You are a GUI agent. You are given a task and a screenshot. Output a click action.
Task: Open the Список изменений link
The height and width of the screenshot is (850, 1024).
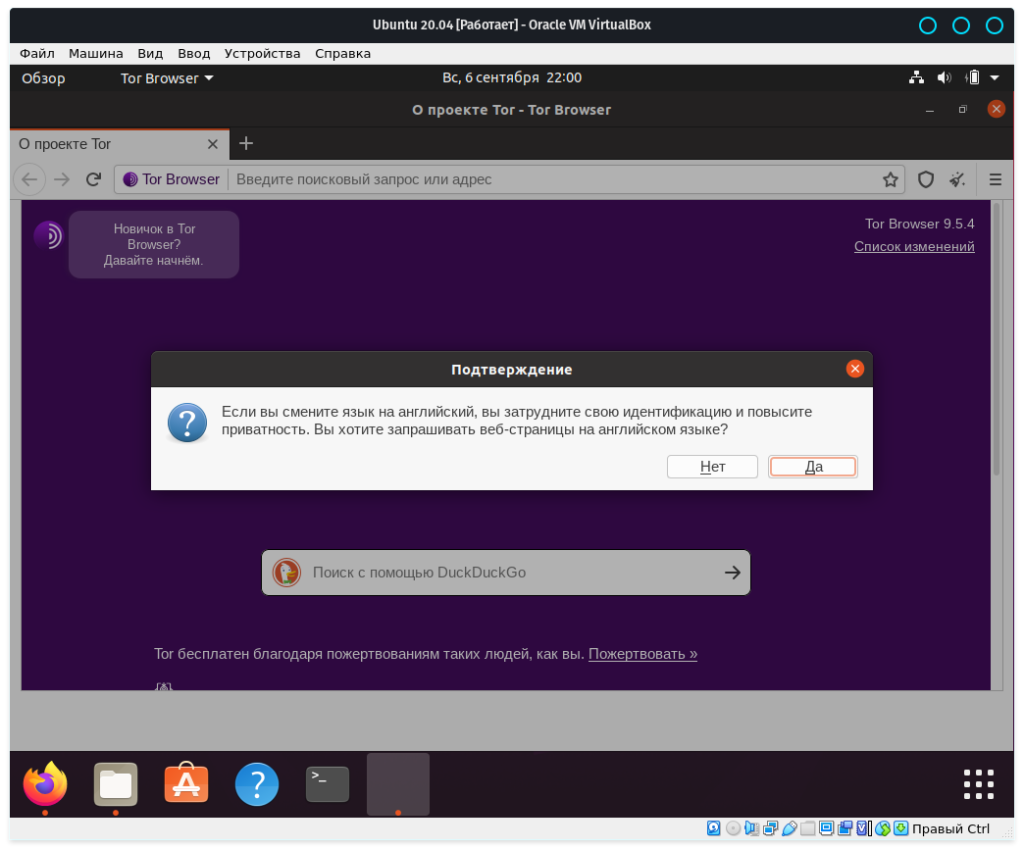coord(914,247)
